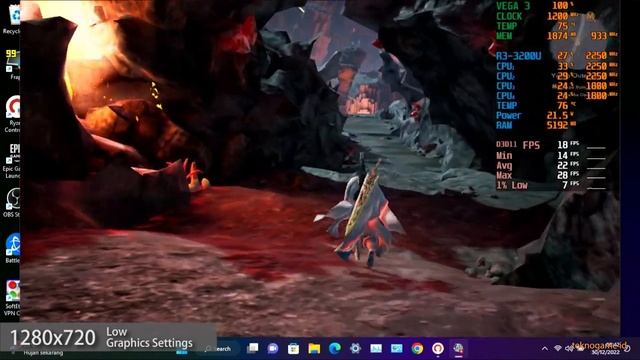Open the Recycle Bin desktop icon
The width and height of the screenshot is (640, 360).
tap(12, 18)
